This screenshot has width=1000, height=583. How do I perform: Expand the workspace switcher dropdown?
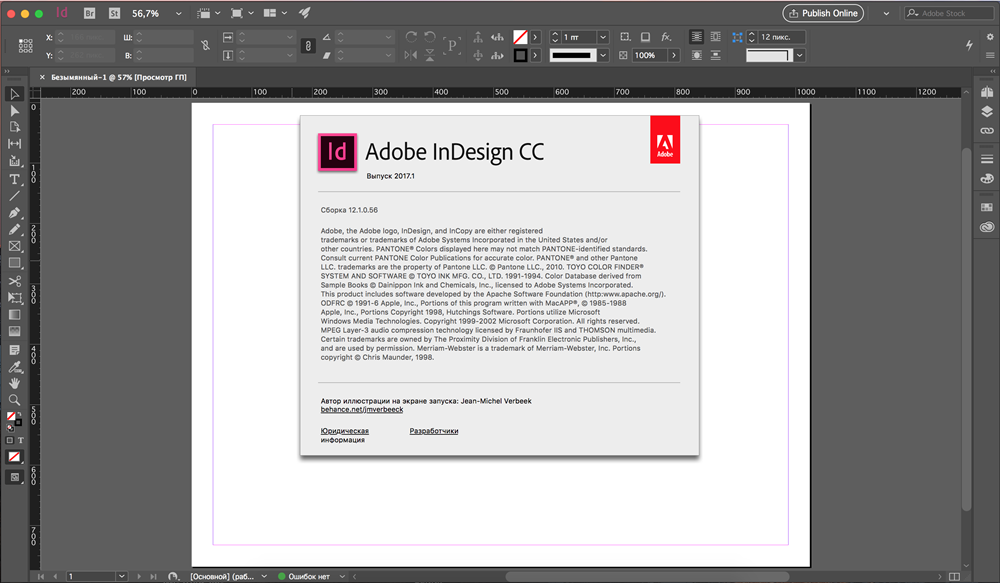pos(886,13)
